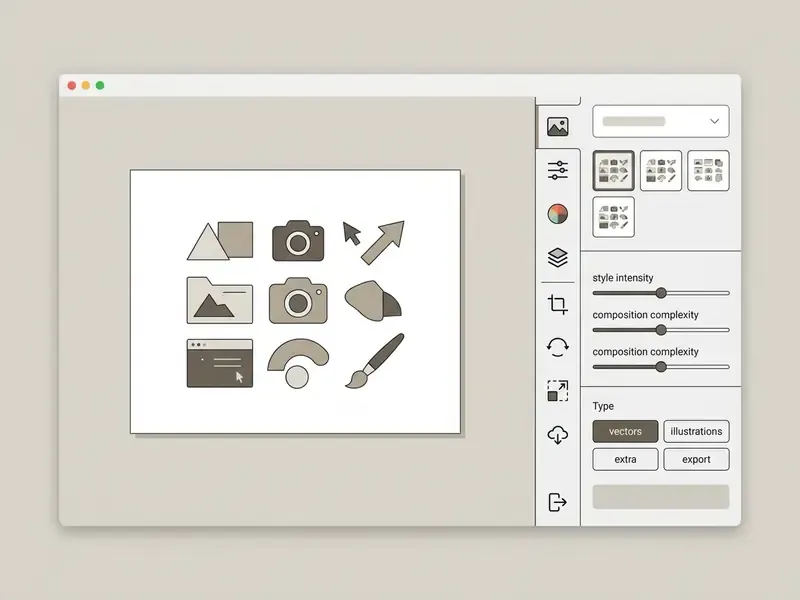Click the yellow minimize window button
Image resolution: width=800 pixels, height=600 pixels.
click(x=86, y=85)
